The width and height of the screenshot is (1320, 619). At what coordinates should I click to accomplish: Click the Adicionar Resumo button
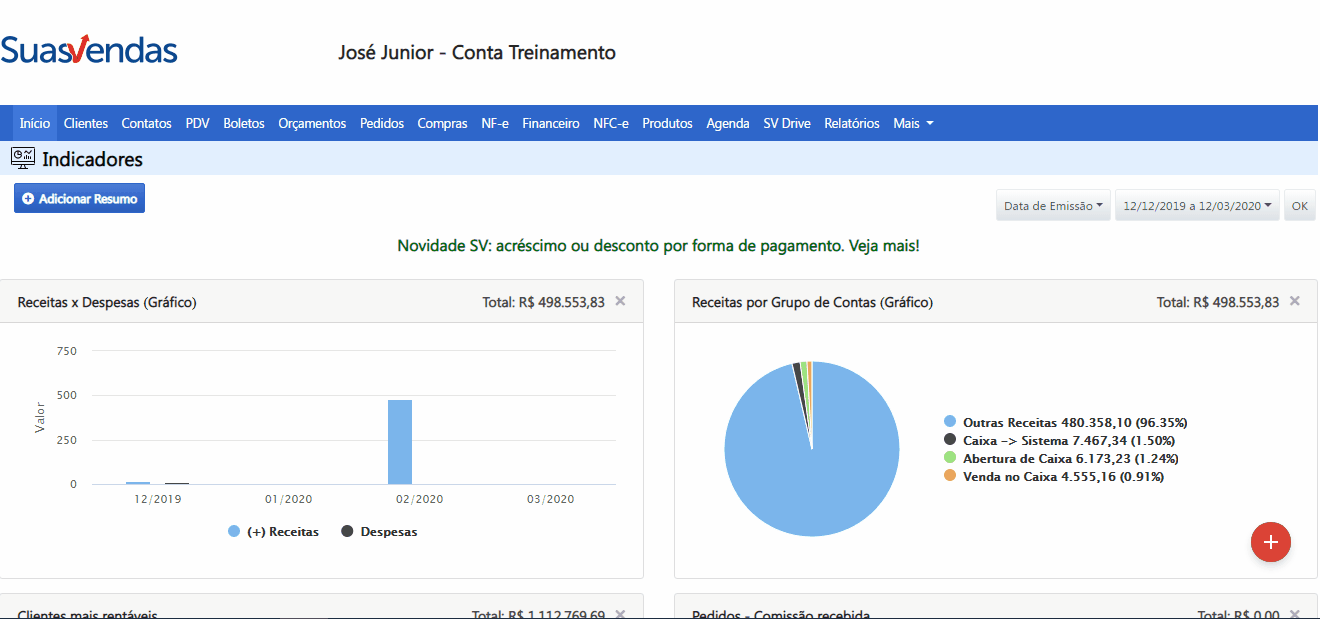click(79, 198)
